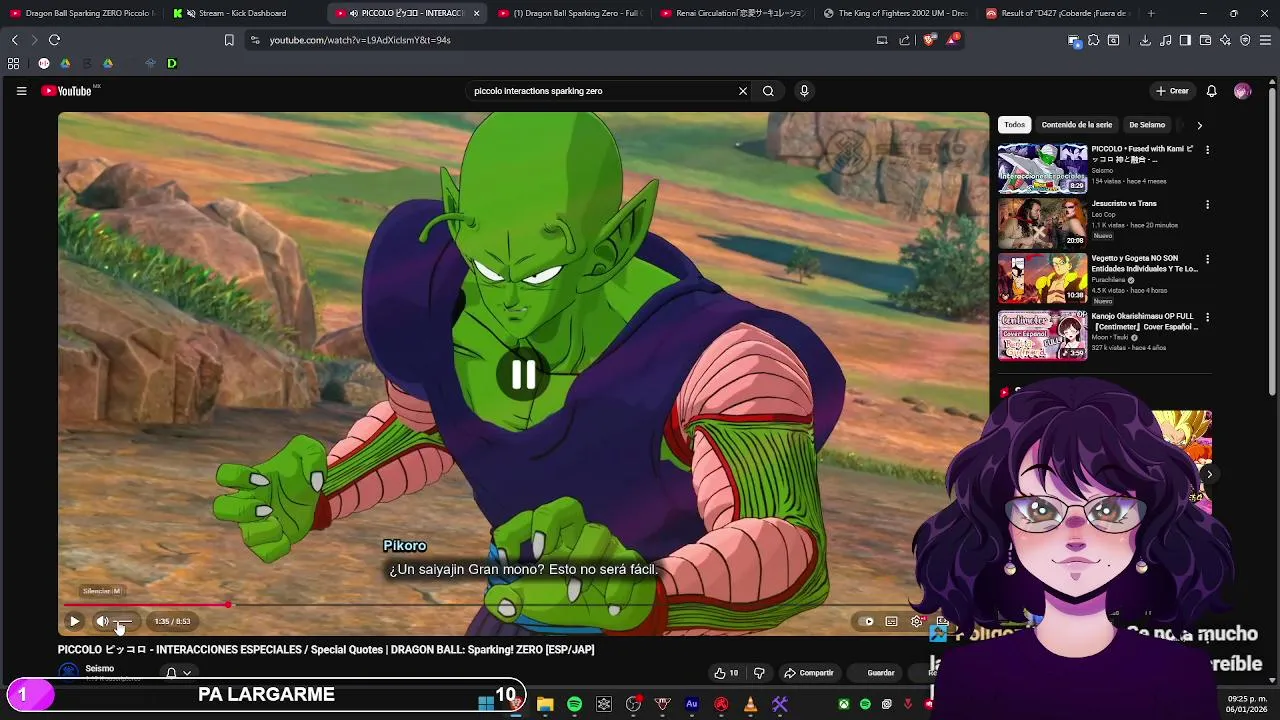Start voice search with microphone icon
This screenshot has width=1280, height=720.
coord(804,91)
